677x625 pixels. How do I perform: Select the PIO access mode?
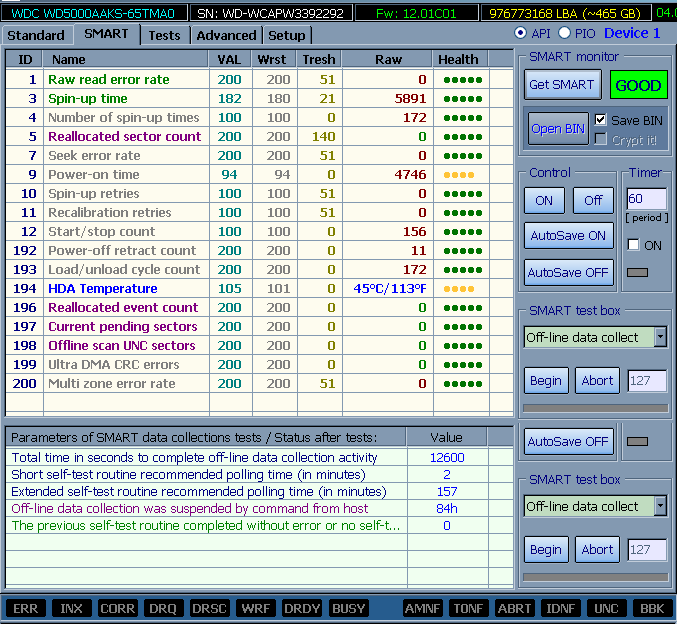pos(564,33)
